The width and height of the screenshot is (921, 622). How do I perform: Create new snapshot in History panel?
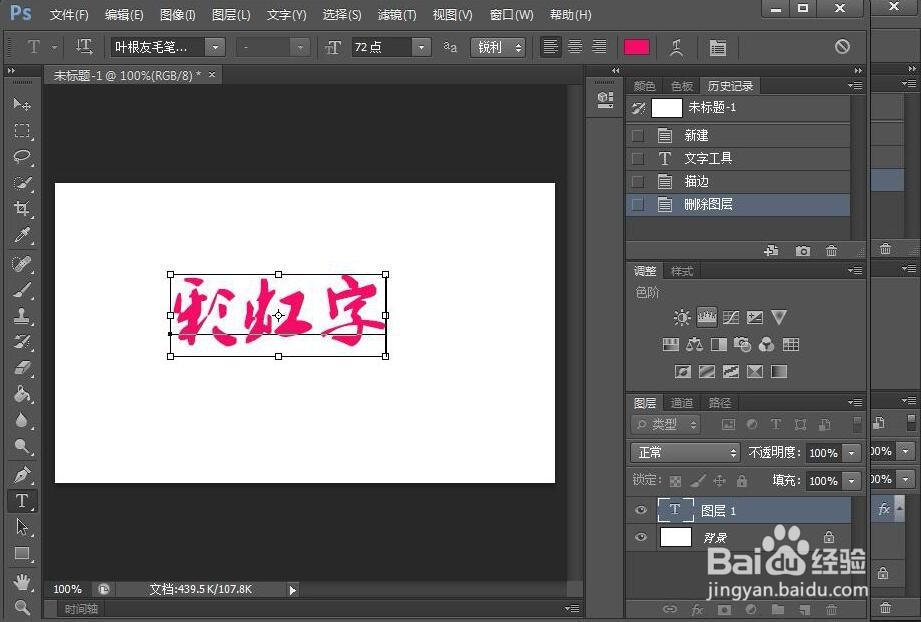(802, 251)
